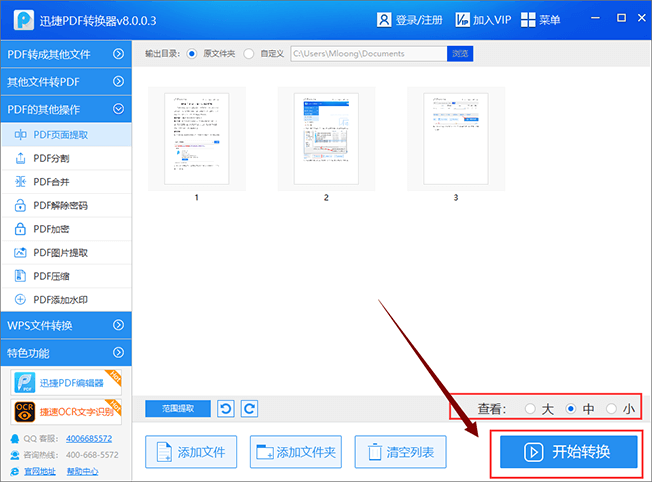This screenshot has height=482, width=652.
Task: Click the PDF添加水印 plus icon
Action: coord(20,299)
